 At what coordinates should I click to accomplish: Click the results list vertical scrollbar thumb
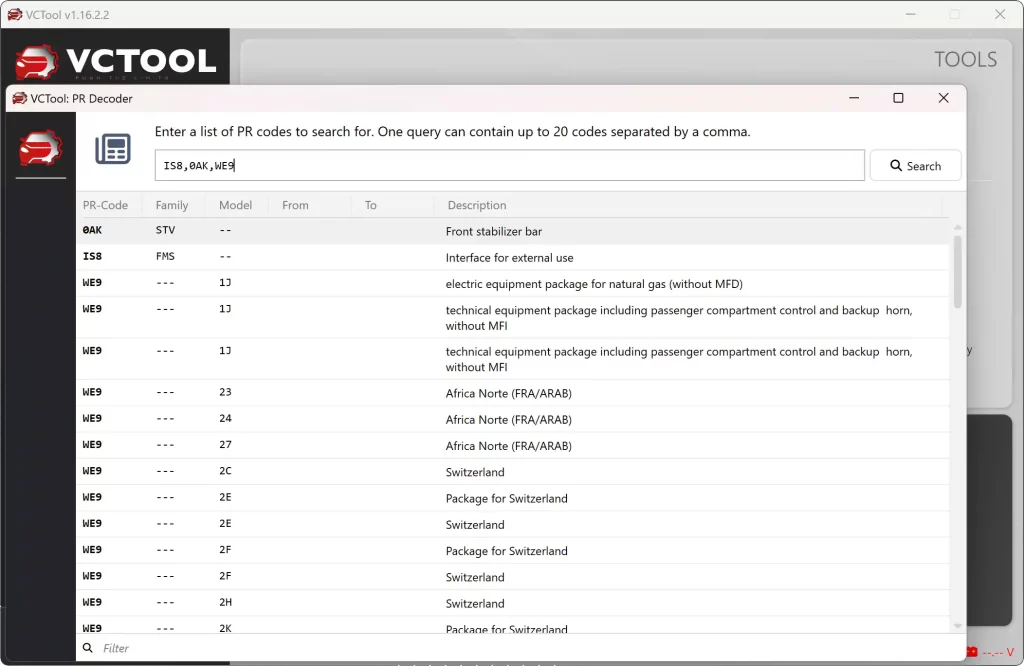pos(957,272)
